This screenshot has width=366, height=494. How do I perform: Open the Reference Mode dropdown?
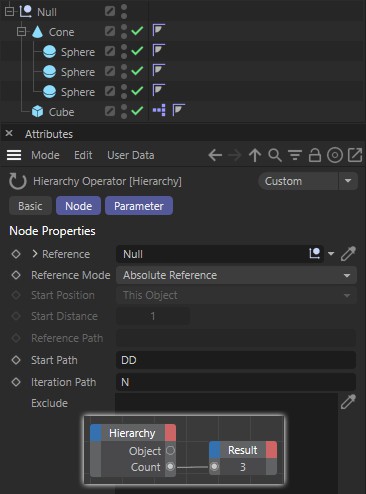pyautogui.click(x=236, y=275)
